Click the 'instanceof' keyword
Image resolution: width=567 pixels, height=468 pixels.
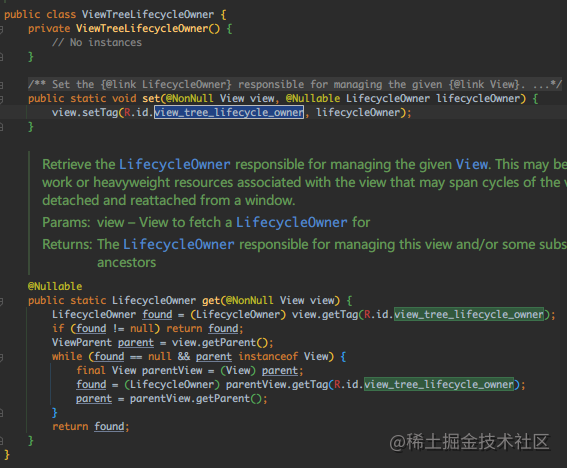point(268,357)
